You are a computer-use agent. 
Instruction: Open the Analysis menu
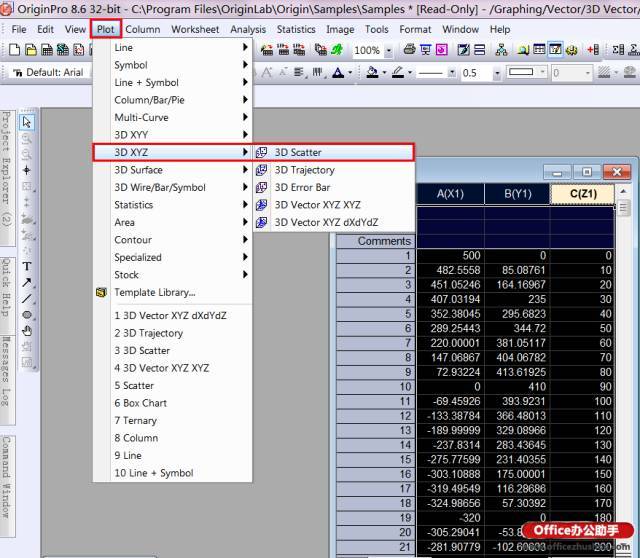(x=248, y=29)
